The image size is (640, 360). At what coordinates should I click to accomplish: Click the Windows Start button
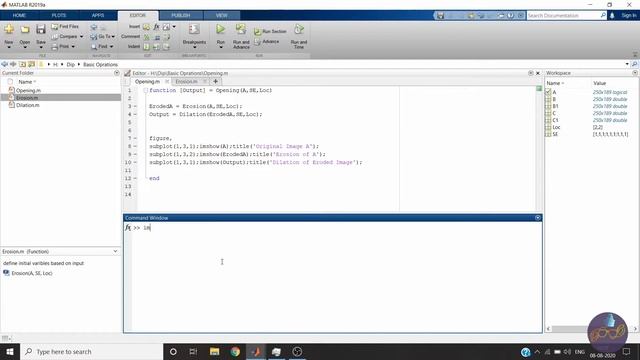pos(10,351)
